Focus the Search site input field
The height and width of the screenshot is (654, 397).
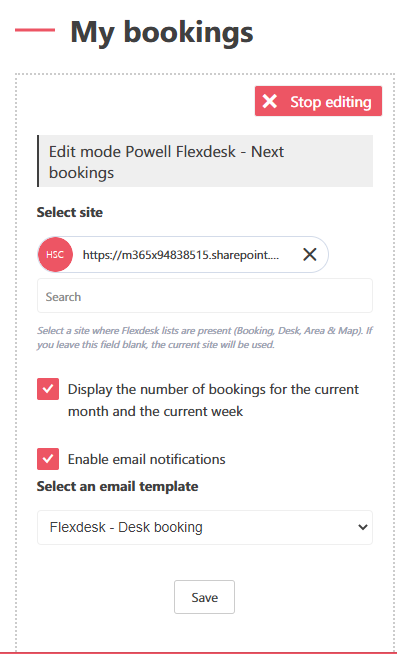coord(205,296)
